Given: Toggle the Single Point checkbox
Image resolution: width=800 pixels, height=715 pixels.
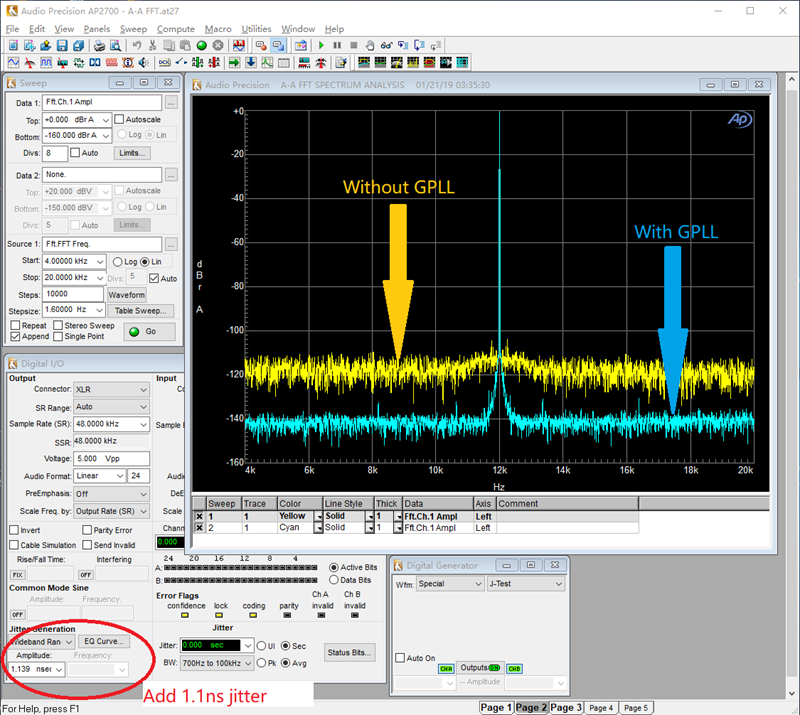Looking at the screenshot, I should click(x=58, y=336).
